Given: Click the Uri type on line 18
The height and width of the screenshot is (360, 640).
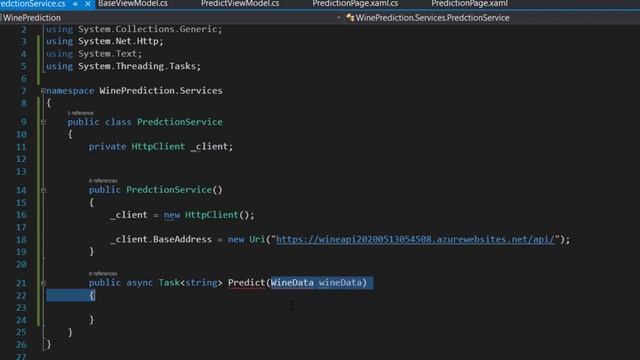Looking at the screenshot, I should pos(257,239).
